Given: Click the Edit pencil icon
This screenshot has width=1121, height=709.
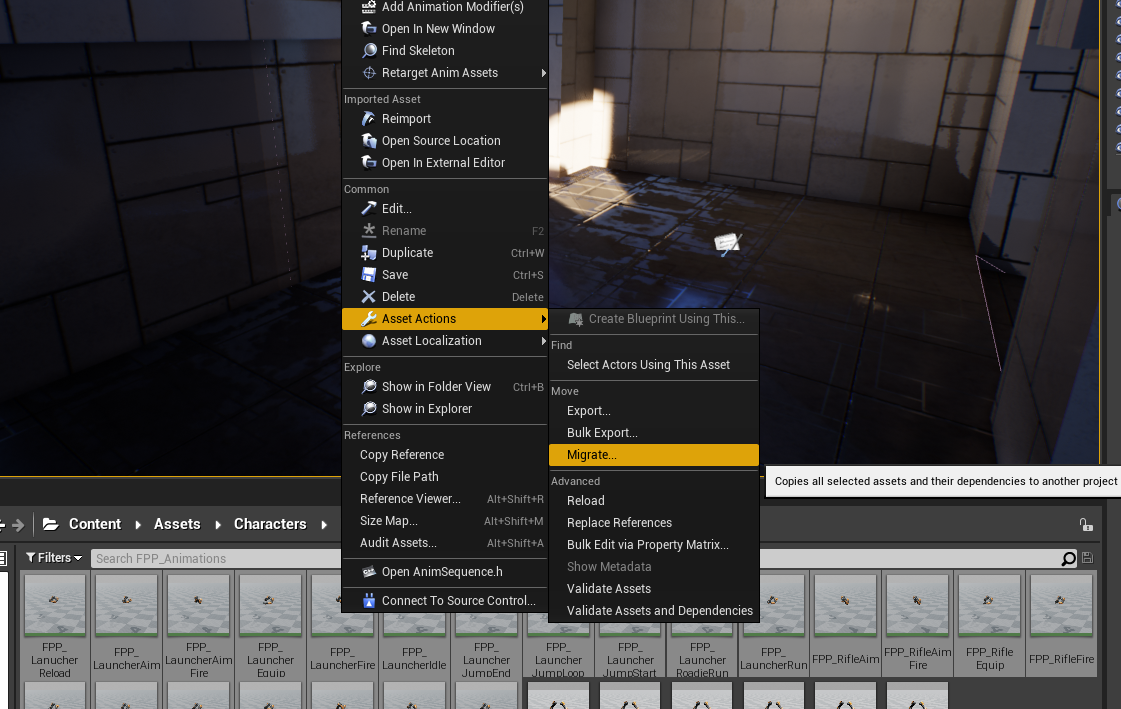Looking at the screenshot, I should tap(369, 208).
